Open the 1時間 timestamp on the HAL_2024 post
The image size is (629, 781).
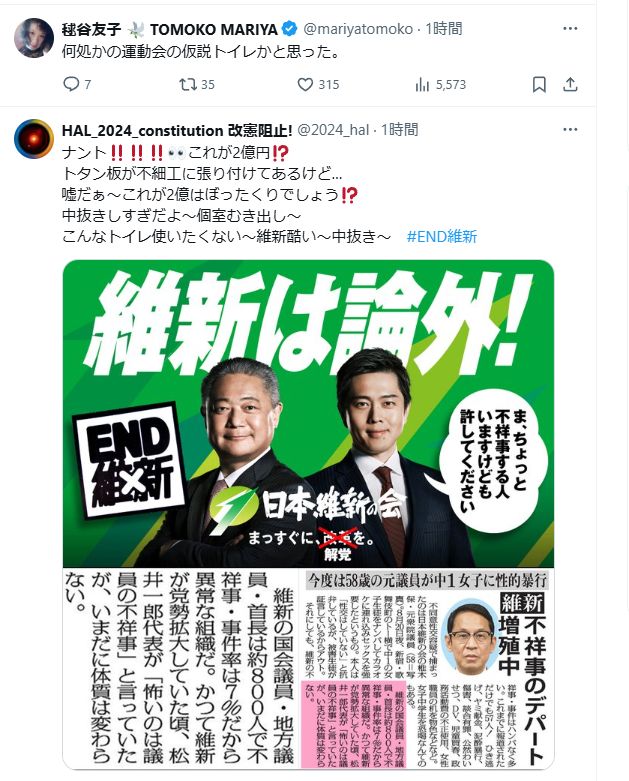399,130
